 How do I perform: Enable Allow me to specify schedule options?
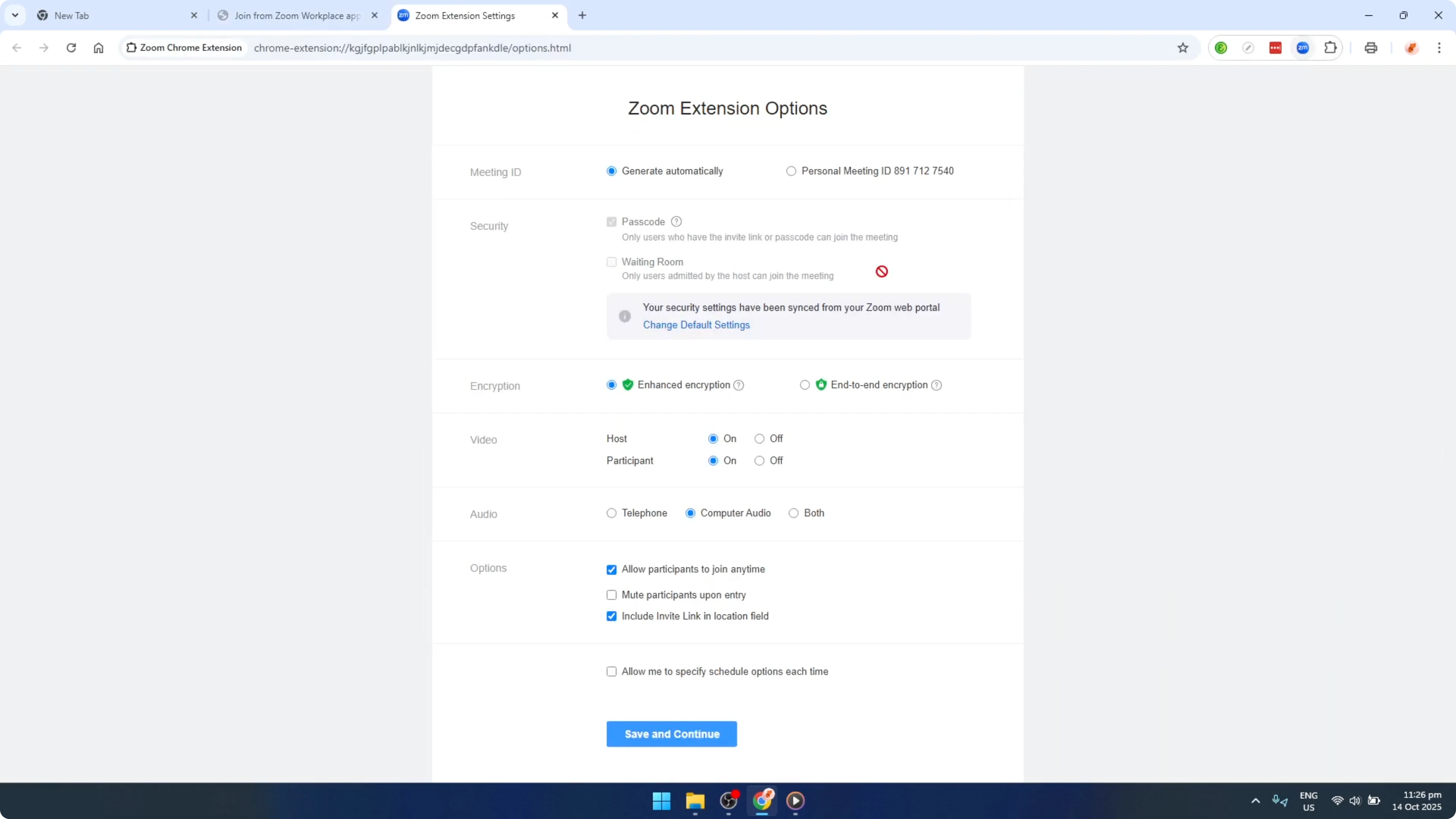pyautogui.click(x=612, y=671)
